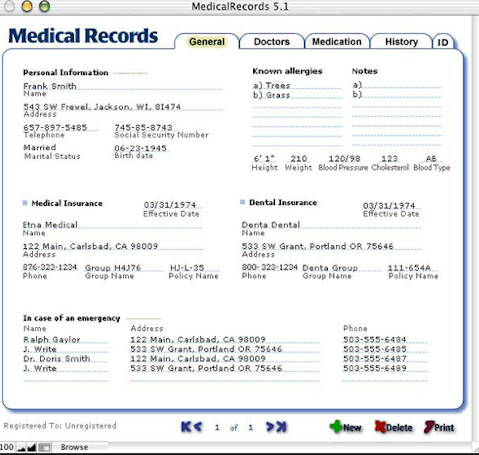Click emergency phone 503-555-6485
479x455 pixels.
pyautogui.click(x=385, y=349)
